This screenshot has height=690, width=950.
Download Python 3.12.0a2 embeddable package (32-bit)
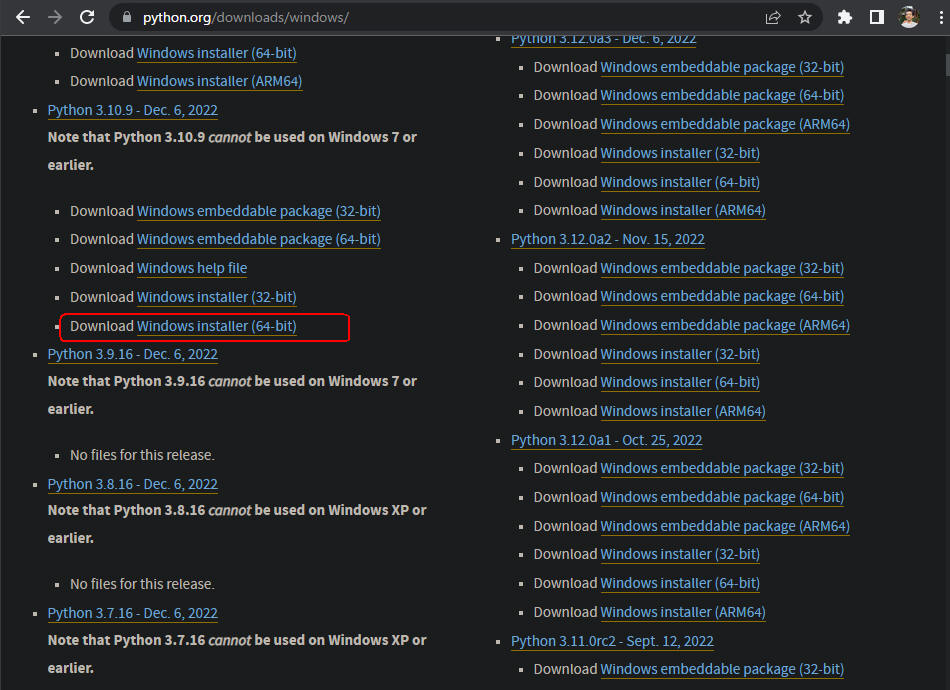pos(722,268)
